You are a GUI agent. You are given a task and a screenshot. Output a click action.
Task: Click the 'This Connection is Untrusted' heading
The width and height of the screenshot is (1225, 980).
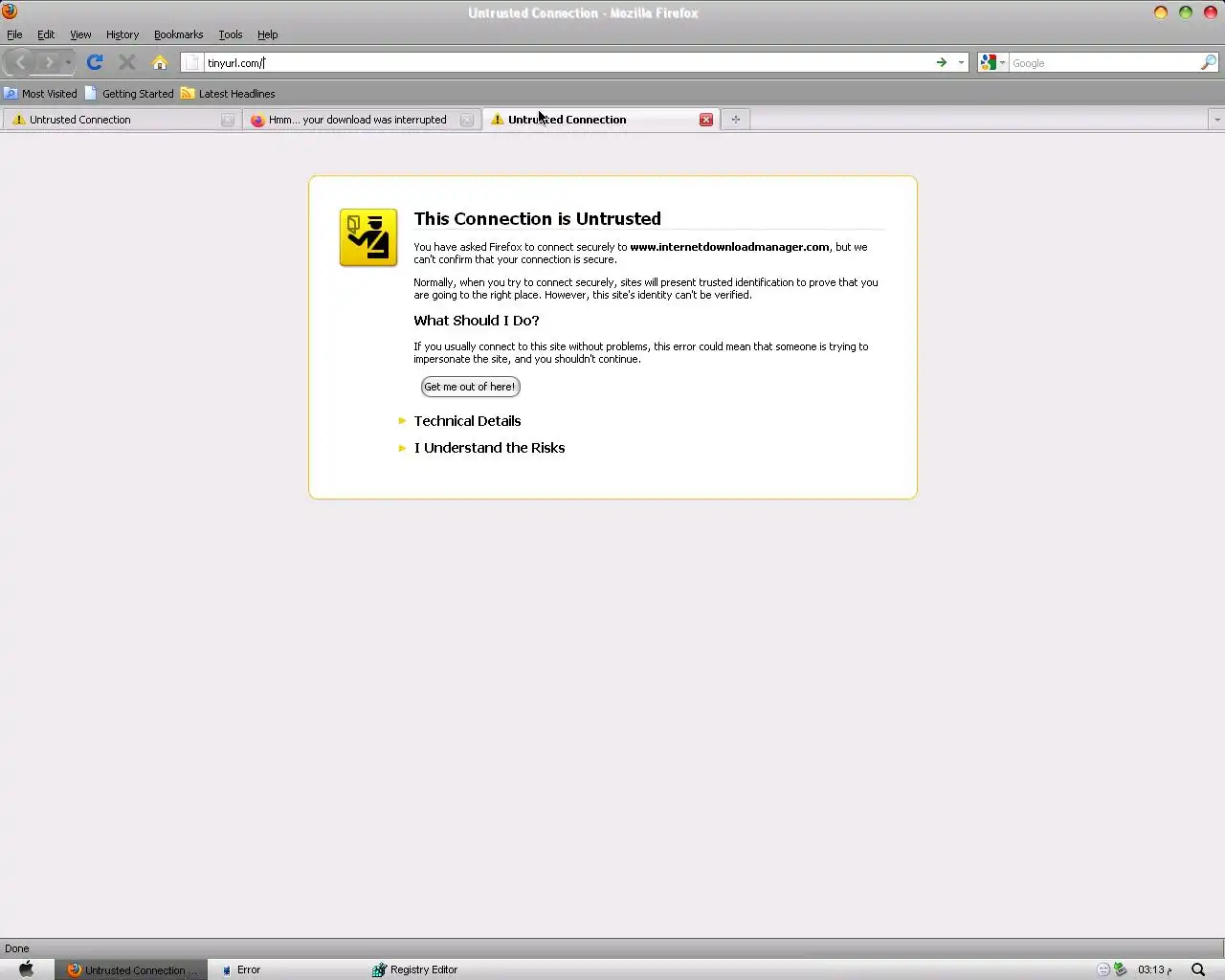pos(538,218)
